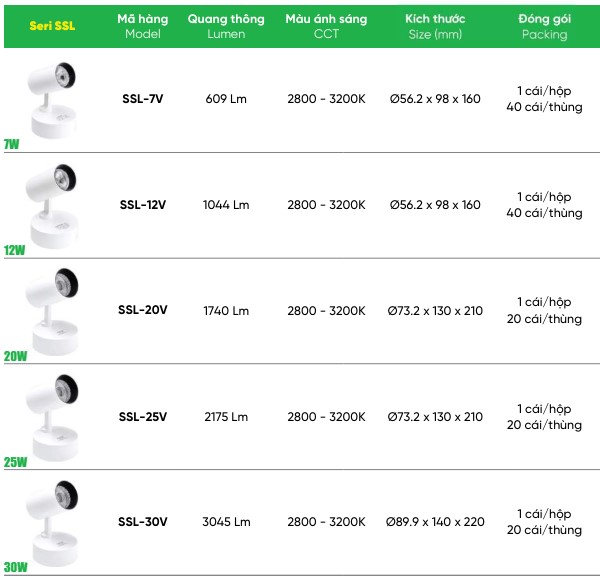Viewport: 600px width, 576px height.
Task: Click the 'Màu ánh sáng CCT' column header
Action: click(x=326, y=26)
